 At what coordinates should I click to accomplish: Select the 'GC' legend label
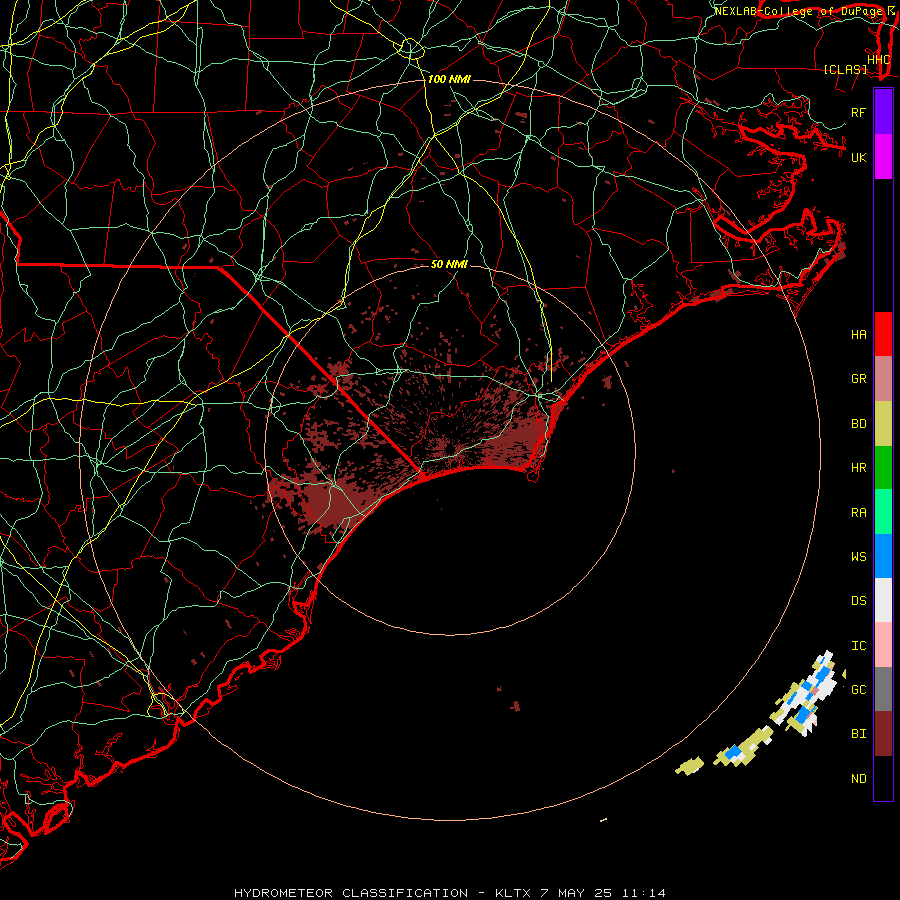858,689
